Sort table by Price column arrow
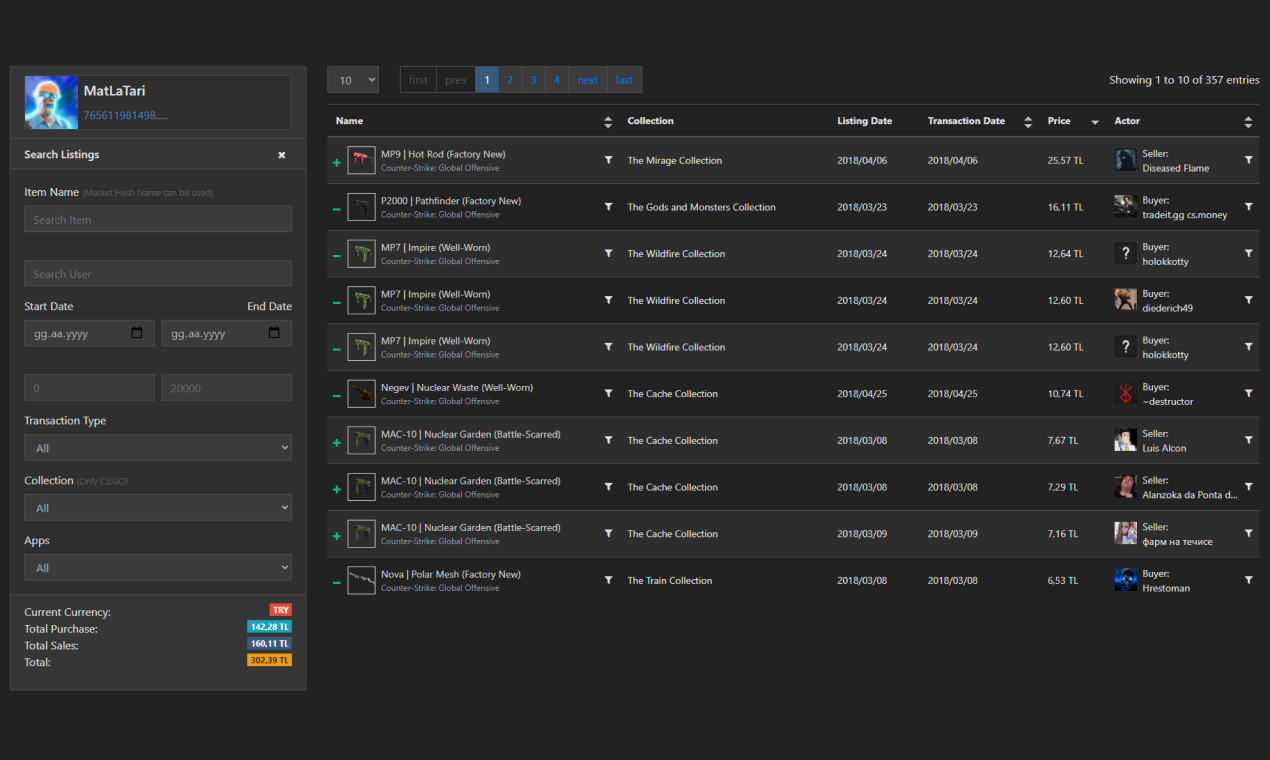 click(1095, 122)
